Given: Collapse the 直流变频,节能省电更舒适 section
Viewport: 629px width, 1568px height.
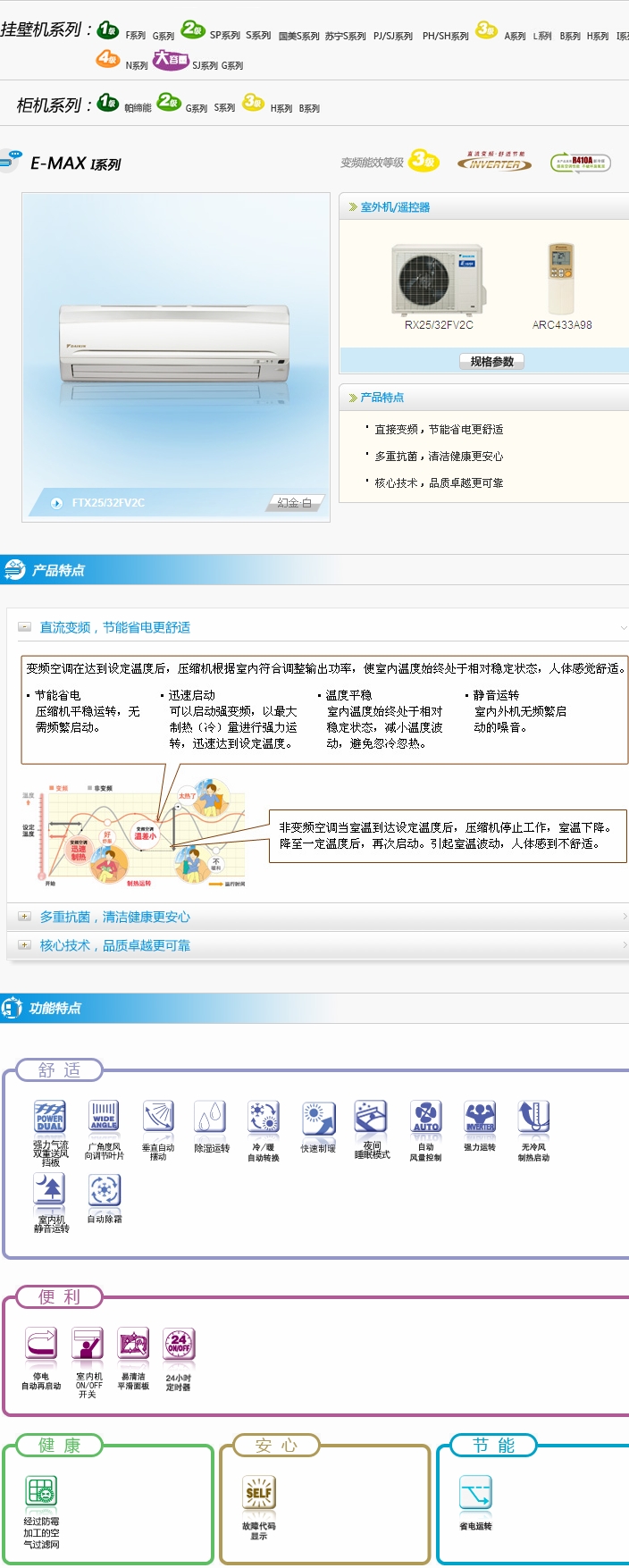Looking at the screenshot, I should click(25, 627).
